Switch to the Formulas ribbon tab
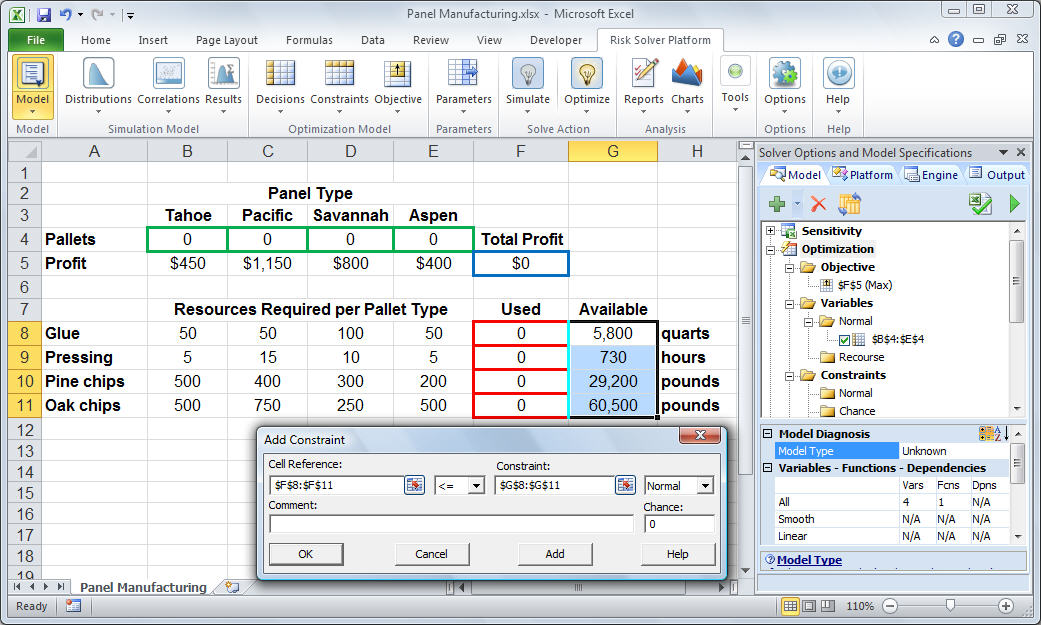The image size is (1041, 625). click(x=309, y=40)
